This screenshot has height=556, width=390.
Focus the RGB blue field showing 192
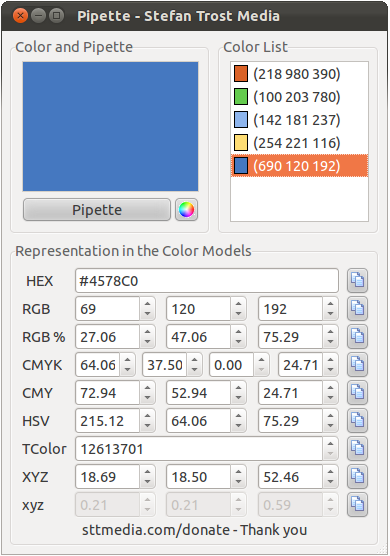(290, 308)
